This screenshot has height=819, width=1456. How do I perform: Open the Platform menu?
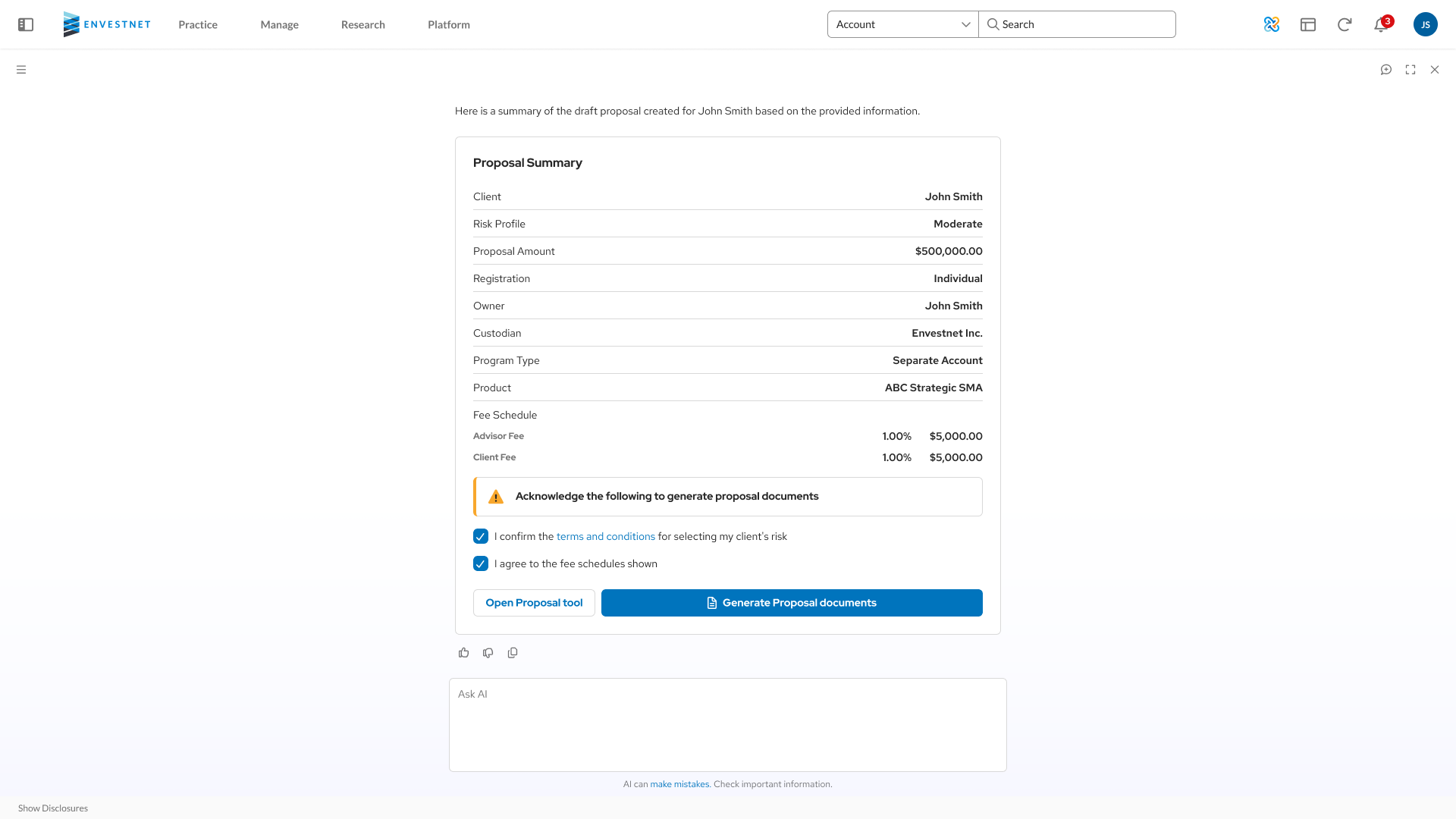tap(449, 24)
